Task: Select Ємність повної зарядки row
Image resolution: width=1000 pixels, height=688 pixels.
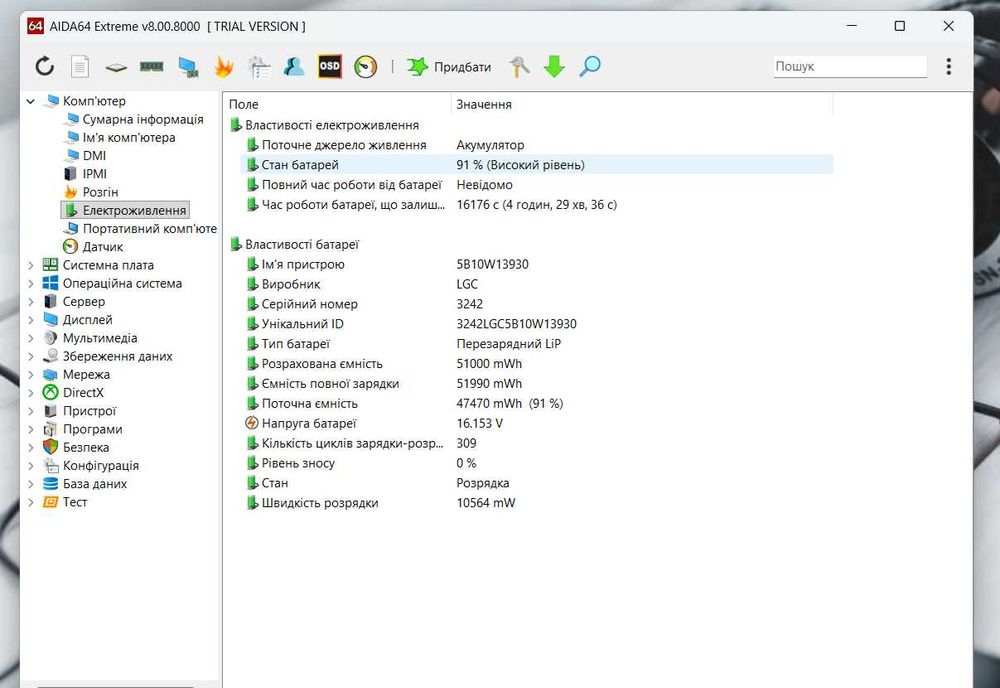Action: tap(537, 384)
